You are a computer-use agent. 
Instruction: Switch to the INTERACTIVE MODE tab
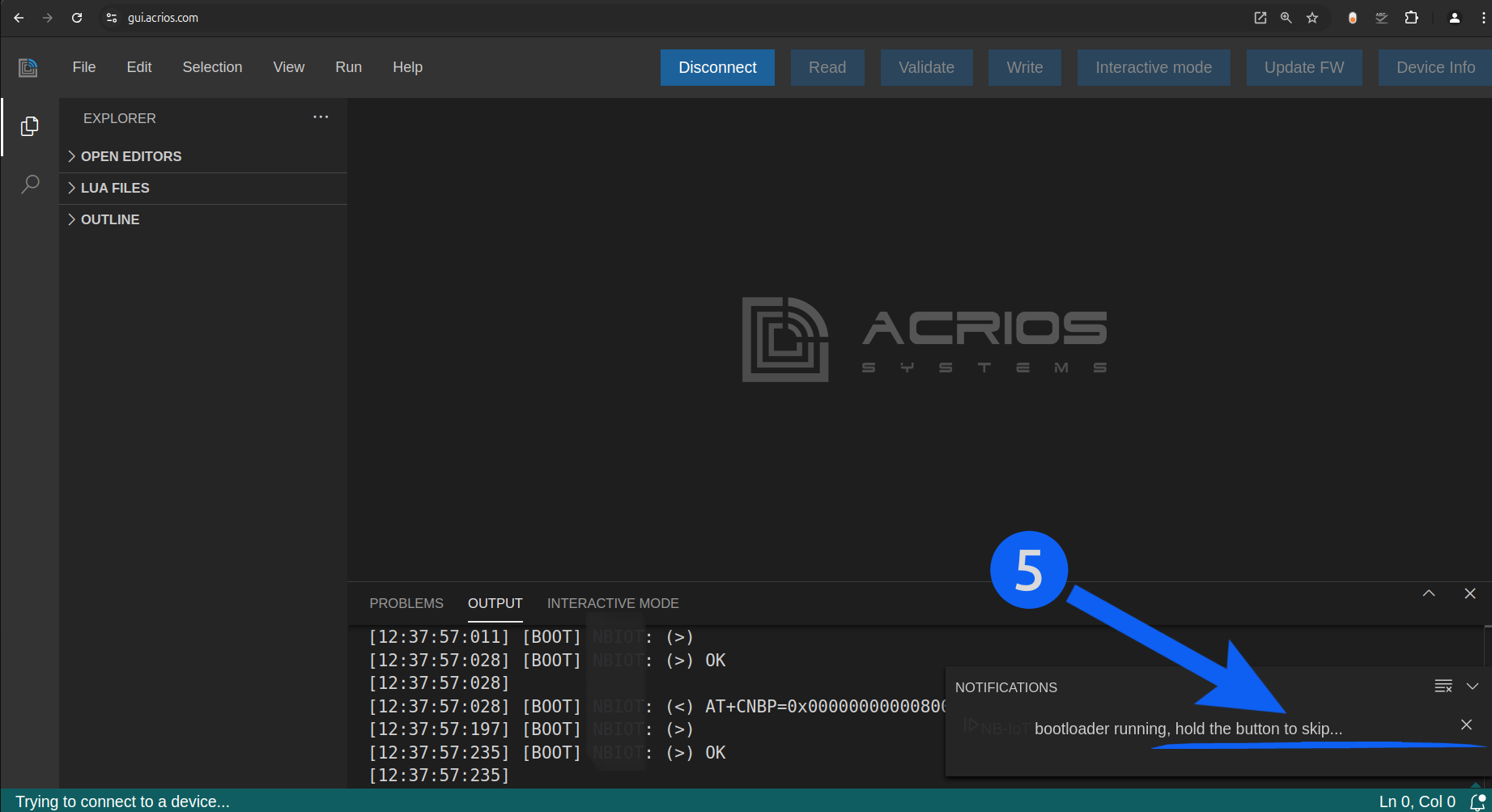click(613, 603)
